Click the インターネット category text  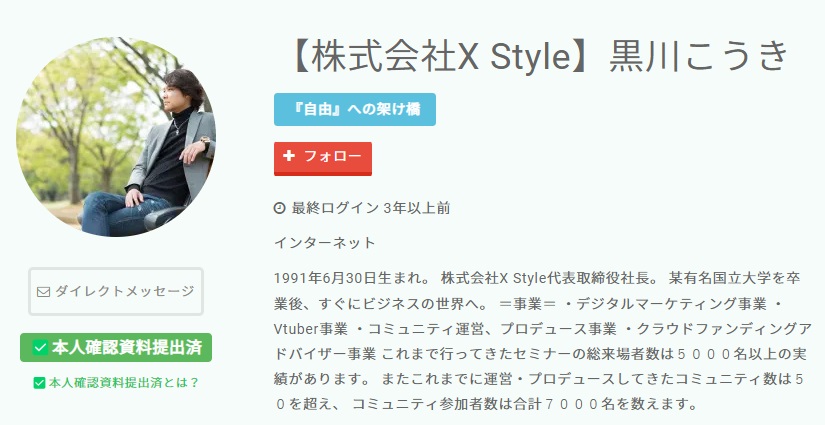[x=325, y=243]
